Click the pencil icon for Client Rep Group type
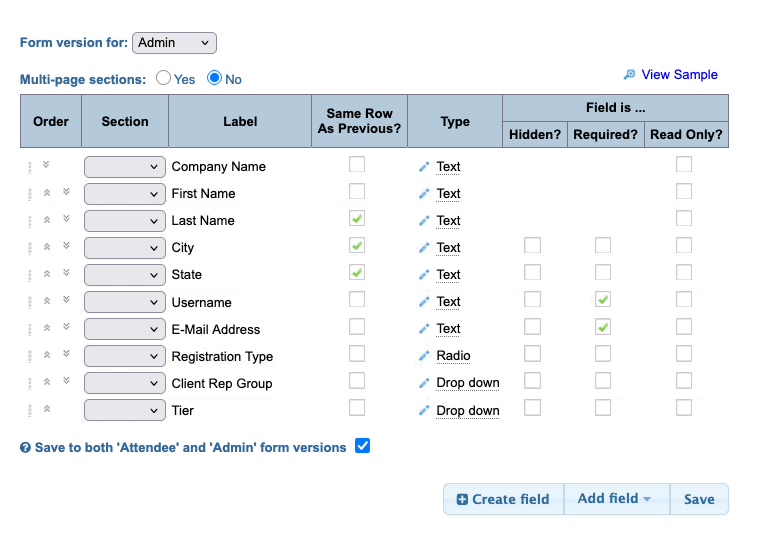The width and height of the screenshot is (758, 550). (x=424, y=383)
